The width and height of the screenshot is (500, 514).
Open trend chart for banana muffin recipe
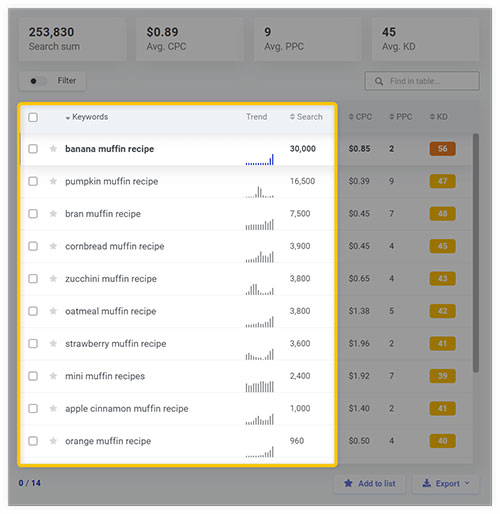[260, 160]
